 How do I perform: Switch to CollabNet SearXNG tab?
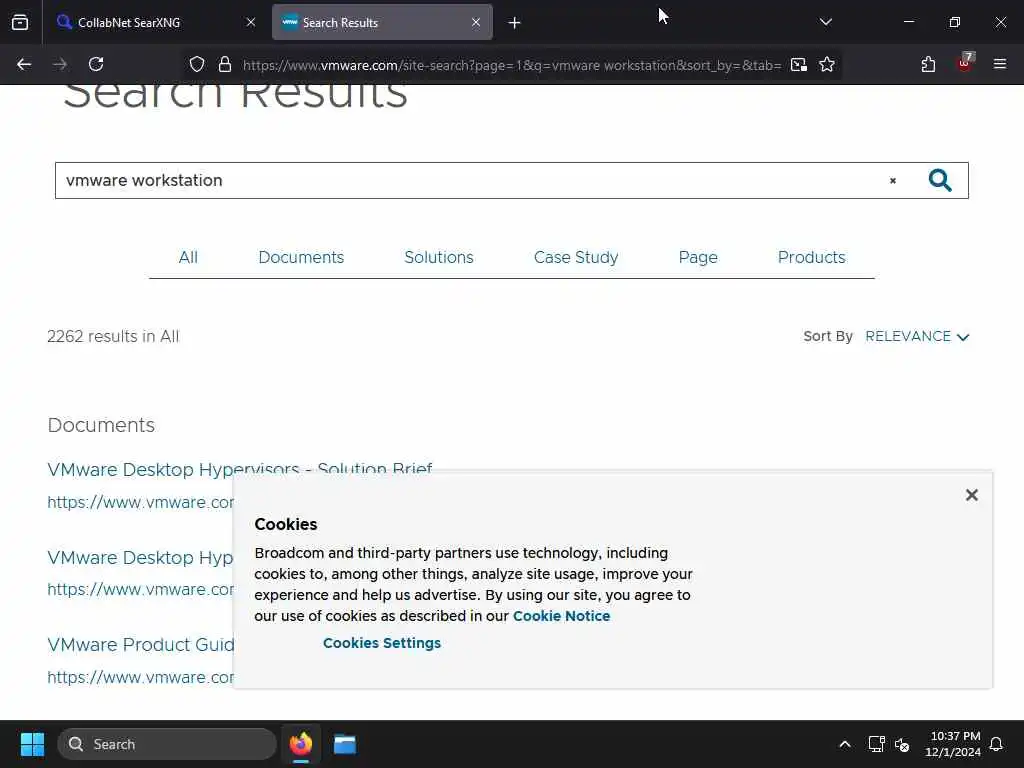click(x=155, y=22)
